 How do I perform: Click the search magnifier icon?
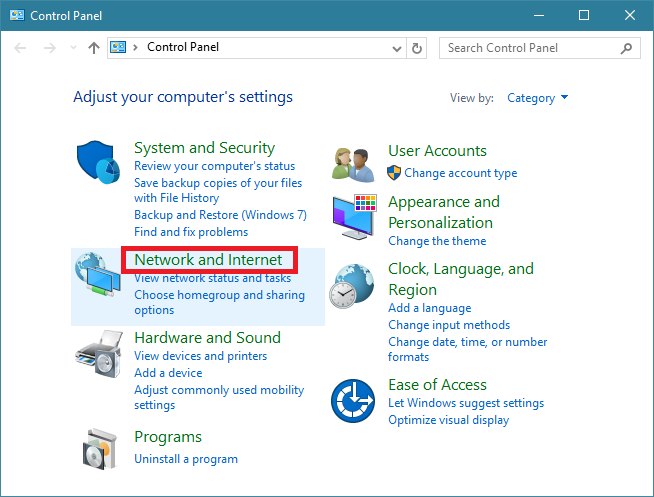(x=626, y=48)
